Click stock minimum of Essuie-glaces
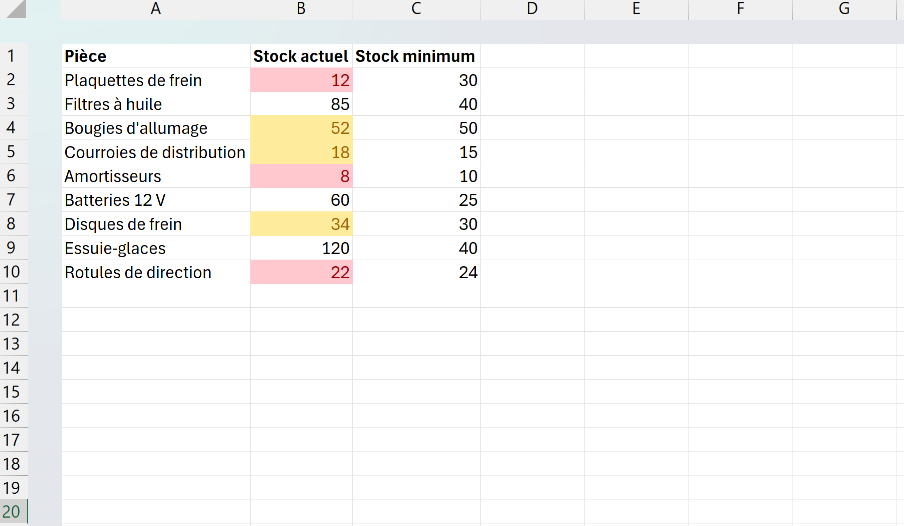 click(x=416, y=248)
